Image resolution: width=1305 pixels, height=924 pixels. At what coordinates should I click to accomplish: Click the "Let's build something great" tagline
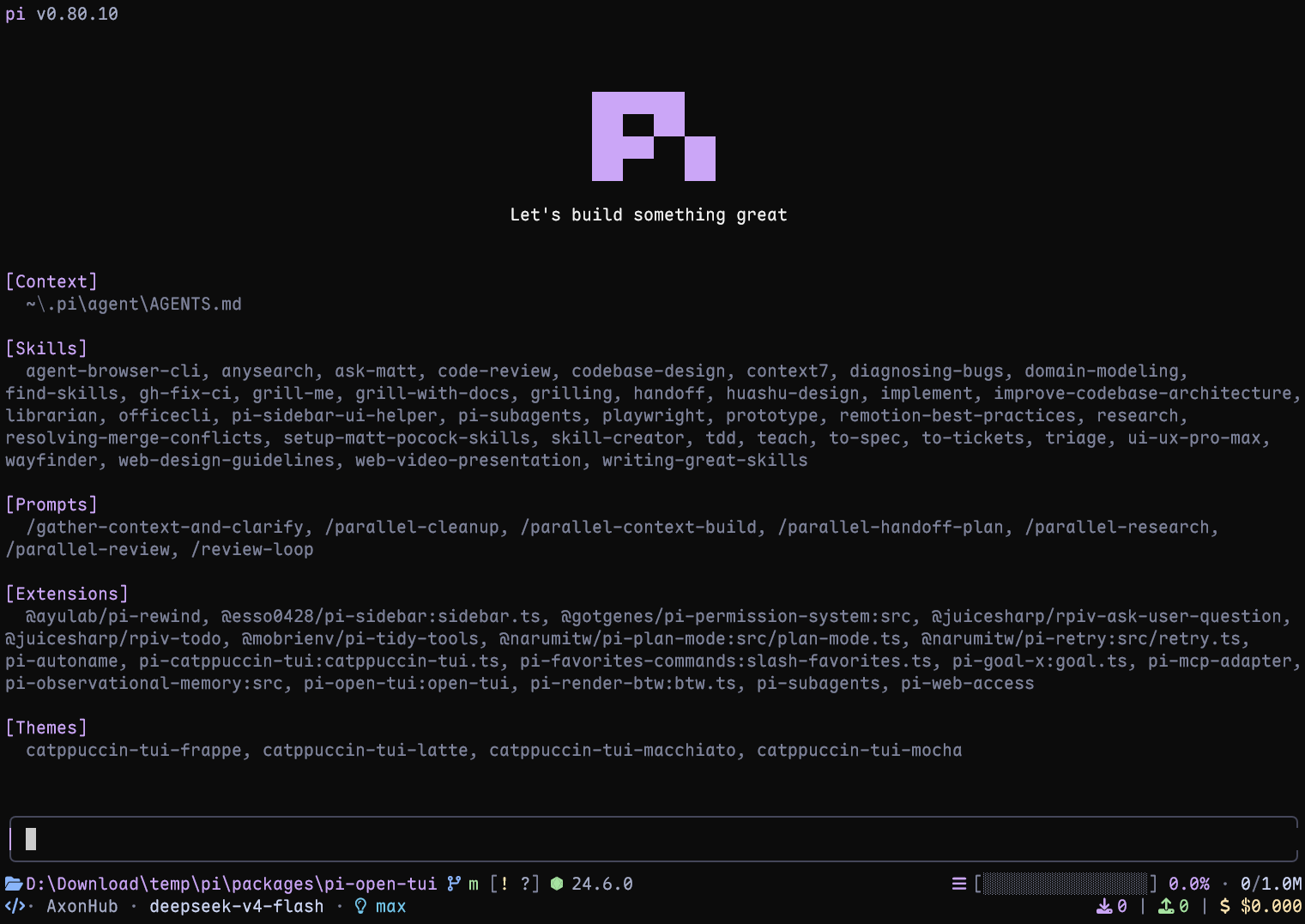pos(649,214)
